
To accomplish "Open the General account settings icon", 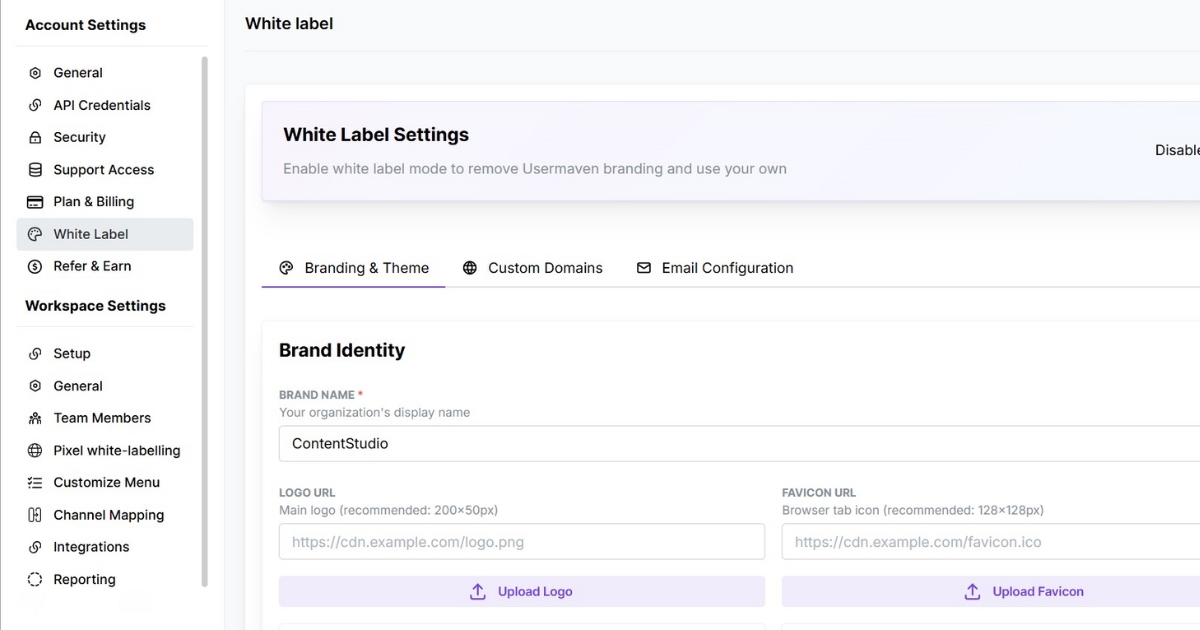I will [35, 72].
